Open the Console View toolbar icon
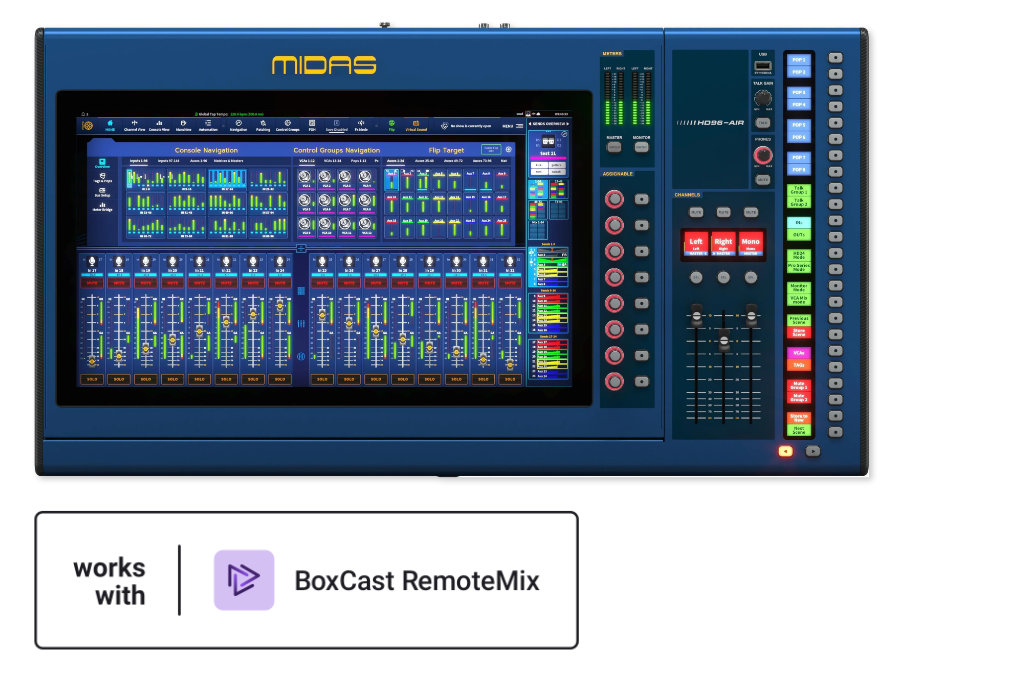 159,125
